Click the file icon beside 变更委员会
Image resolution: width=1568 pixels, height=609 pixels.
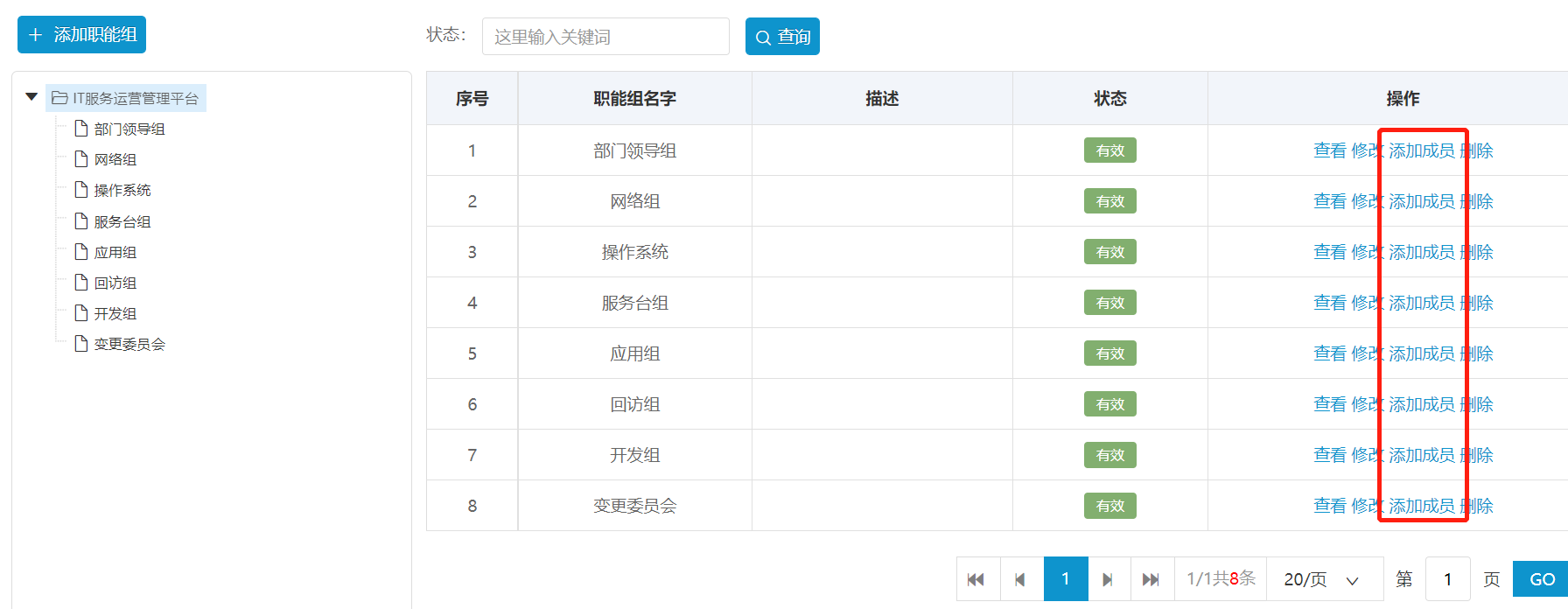click(x=81, y=344)
